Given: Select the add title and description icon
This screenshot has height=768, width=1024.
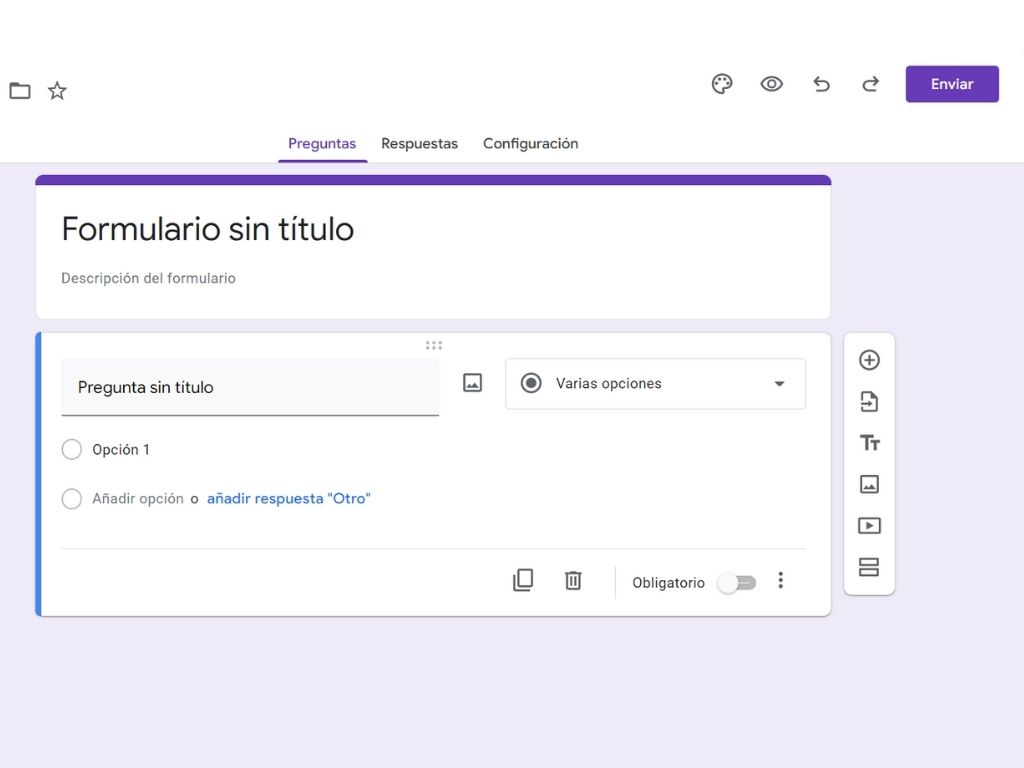Looking at the screenshot, I should pyautogui.click(x=869, y=442).
